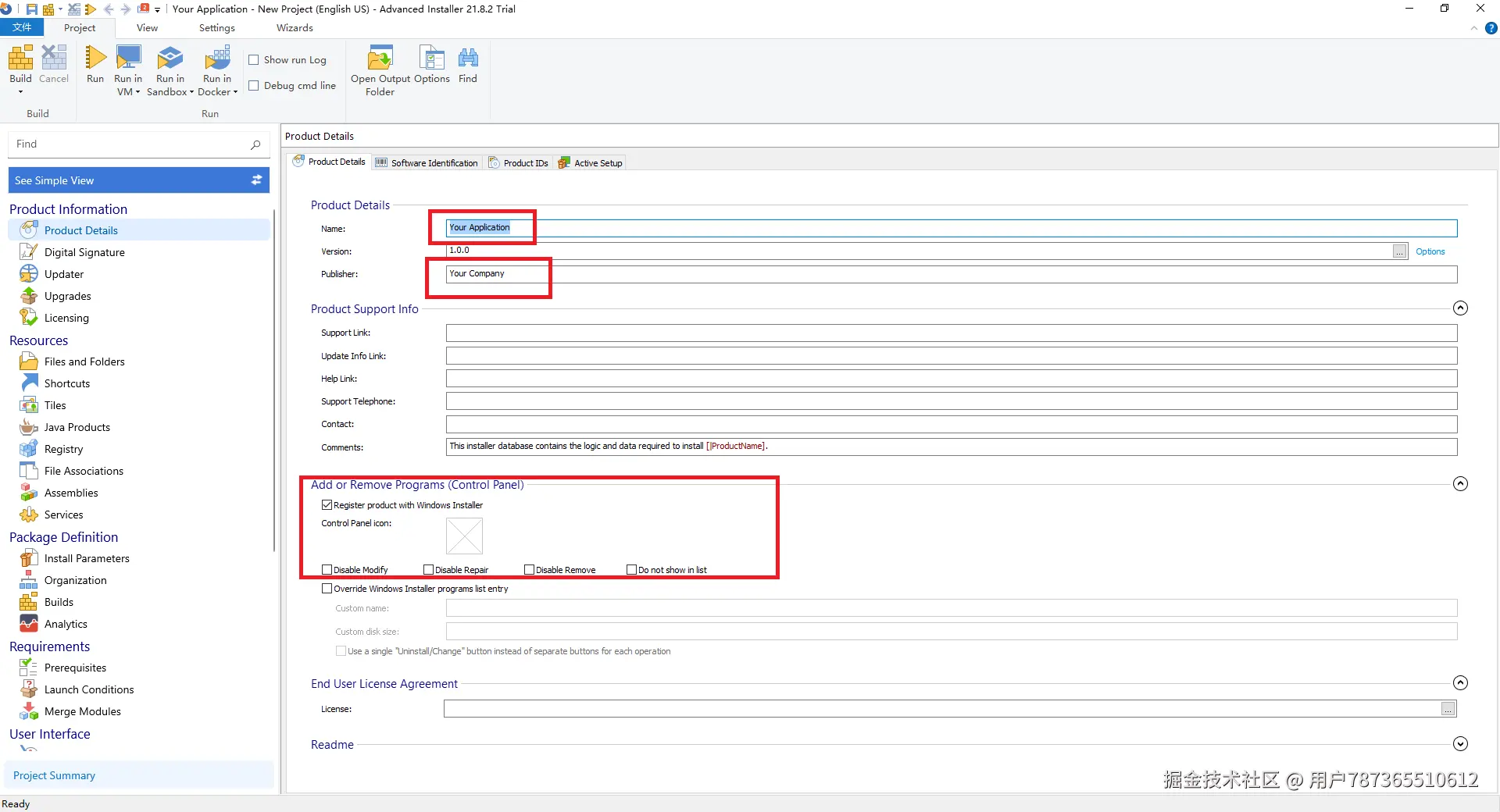This screenshot has height=812, width=1500.
Task: Open the Product IDs tab
Action: [x=518, y=162]
